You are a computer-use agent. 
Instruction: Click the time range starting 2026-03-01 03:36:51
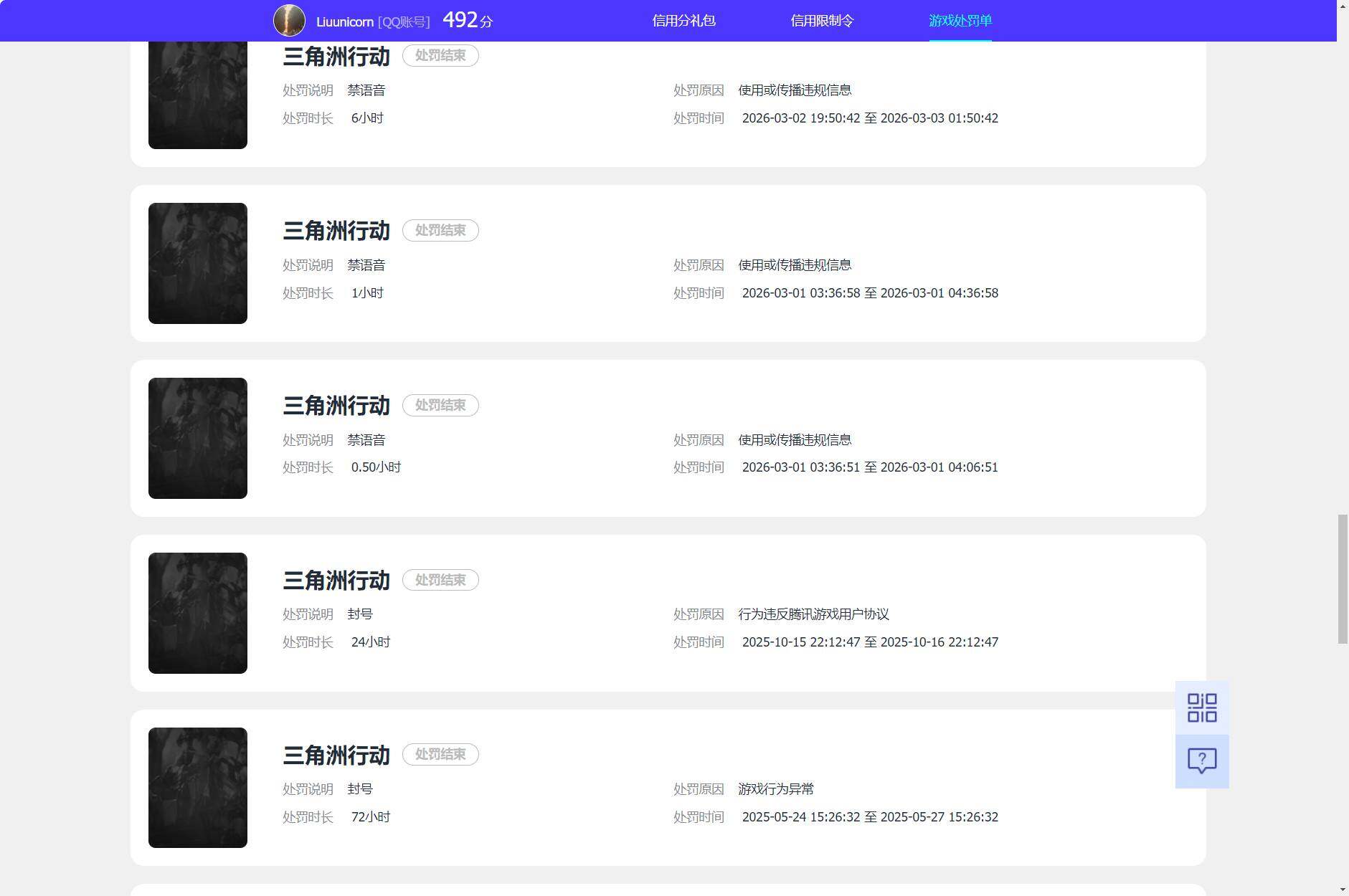[x=870, y=467]
